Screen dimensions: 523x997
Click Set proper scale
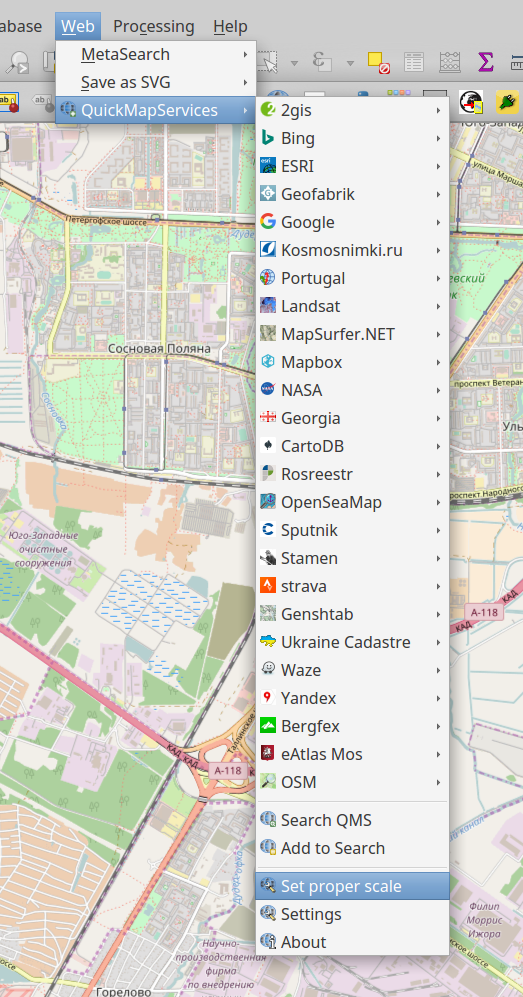coord(353,886)
